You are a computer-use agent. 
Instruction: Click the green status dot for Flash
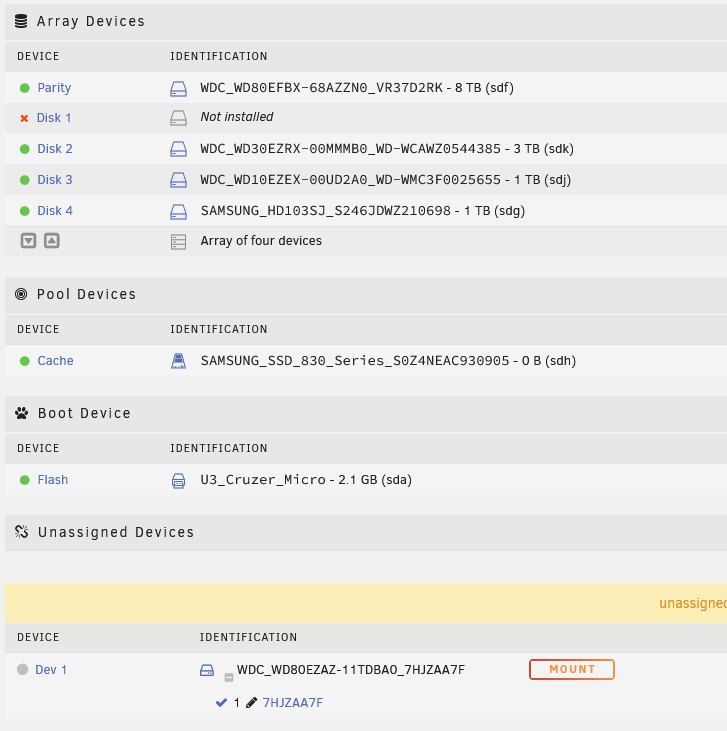(25, 480)
